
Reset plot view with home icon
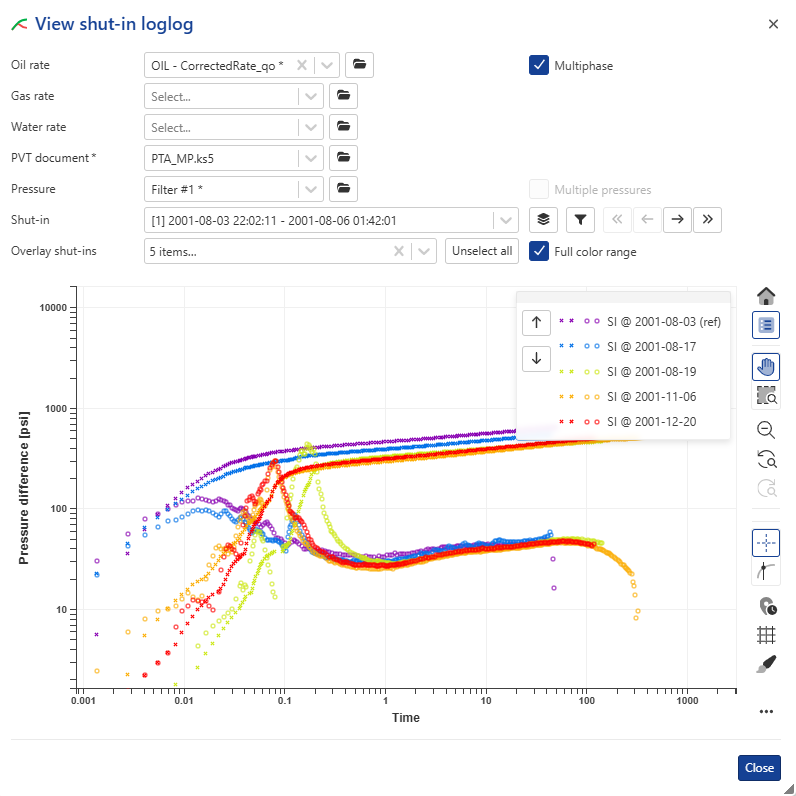tap(766, 296)
